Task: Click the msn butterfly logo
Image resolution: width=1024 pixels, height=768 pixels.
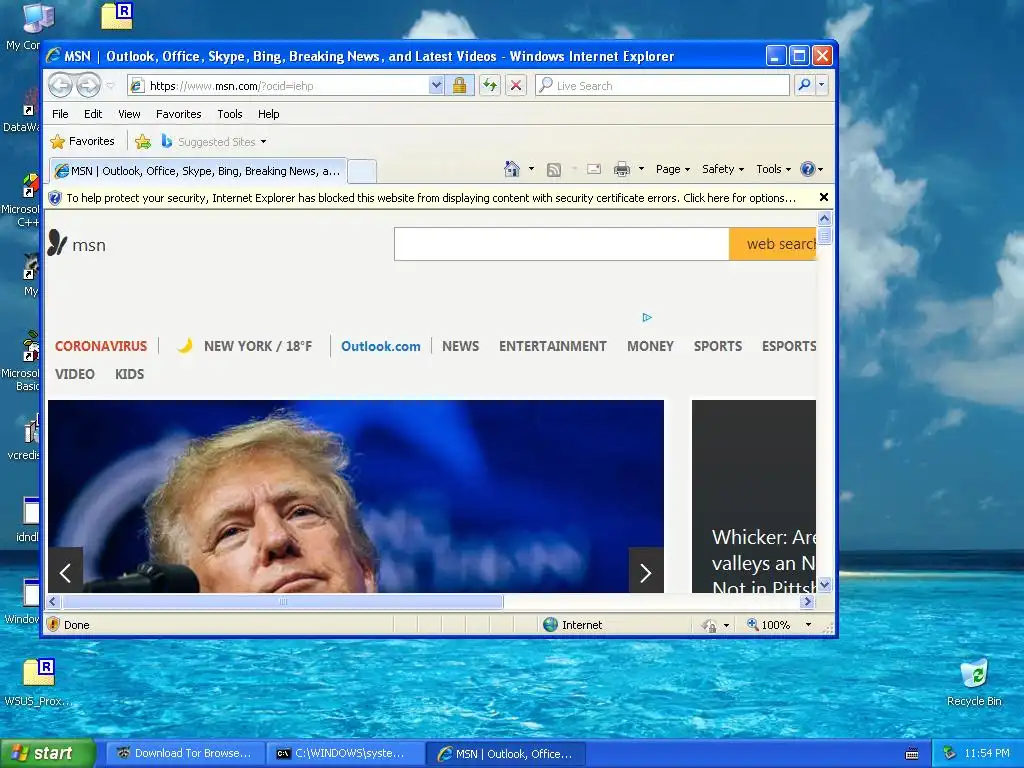Action: 76,244
